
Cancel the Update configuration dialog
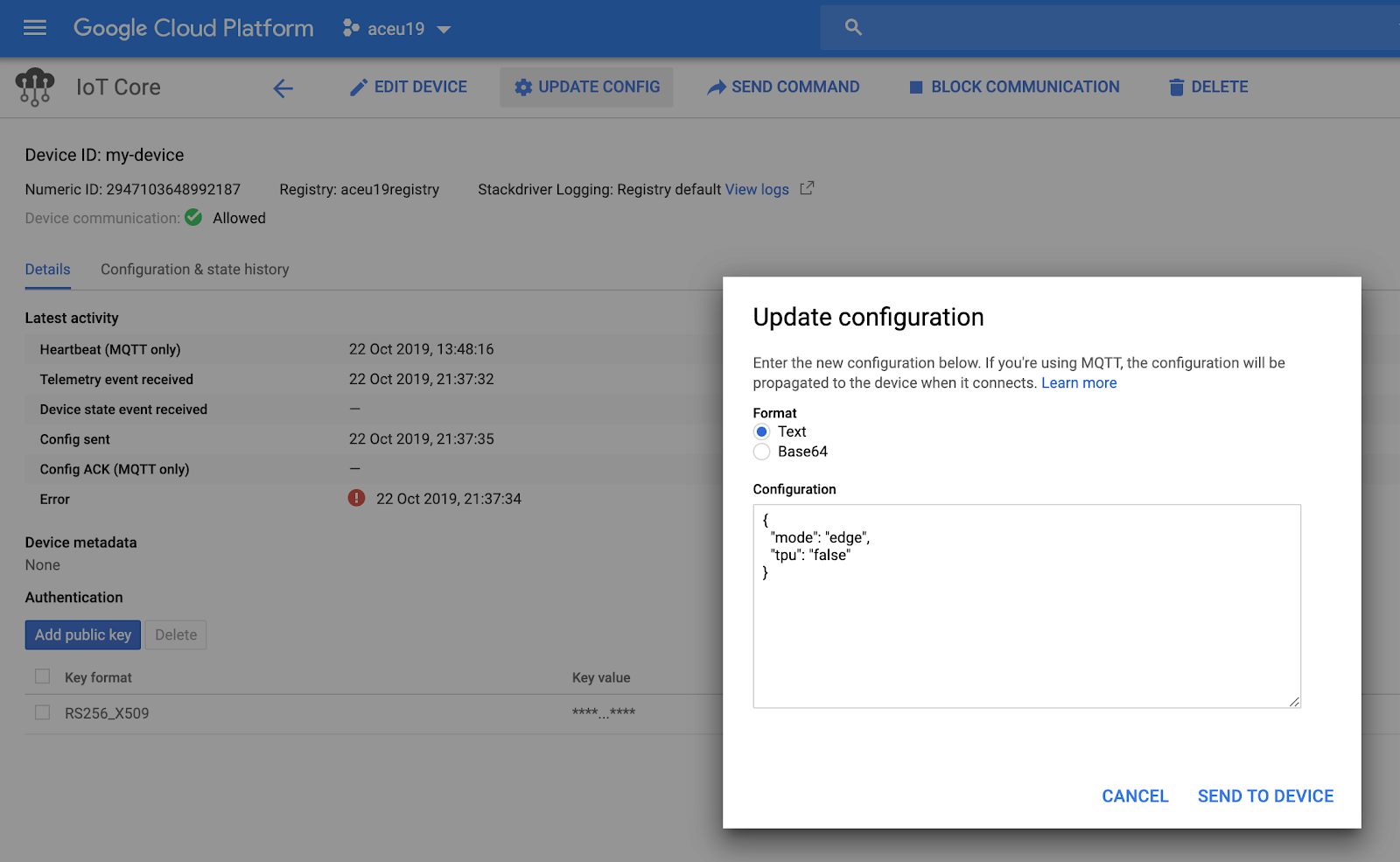[1135, 796]
